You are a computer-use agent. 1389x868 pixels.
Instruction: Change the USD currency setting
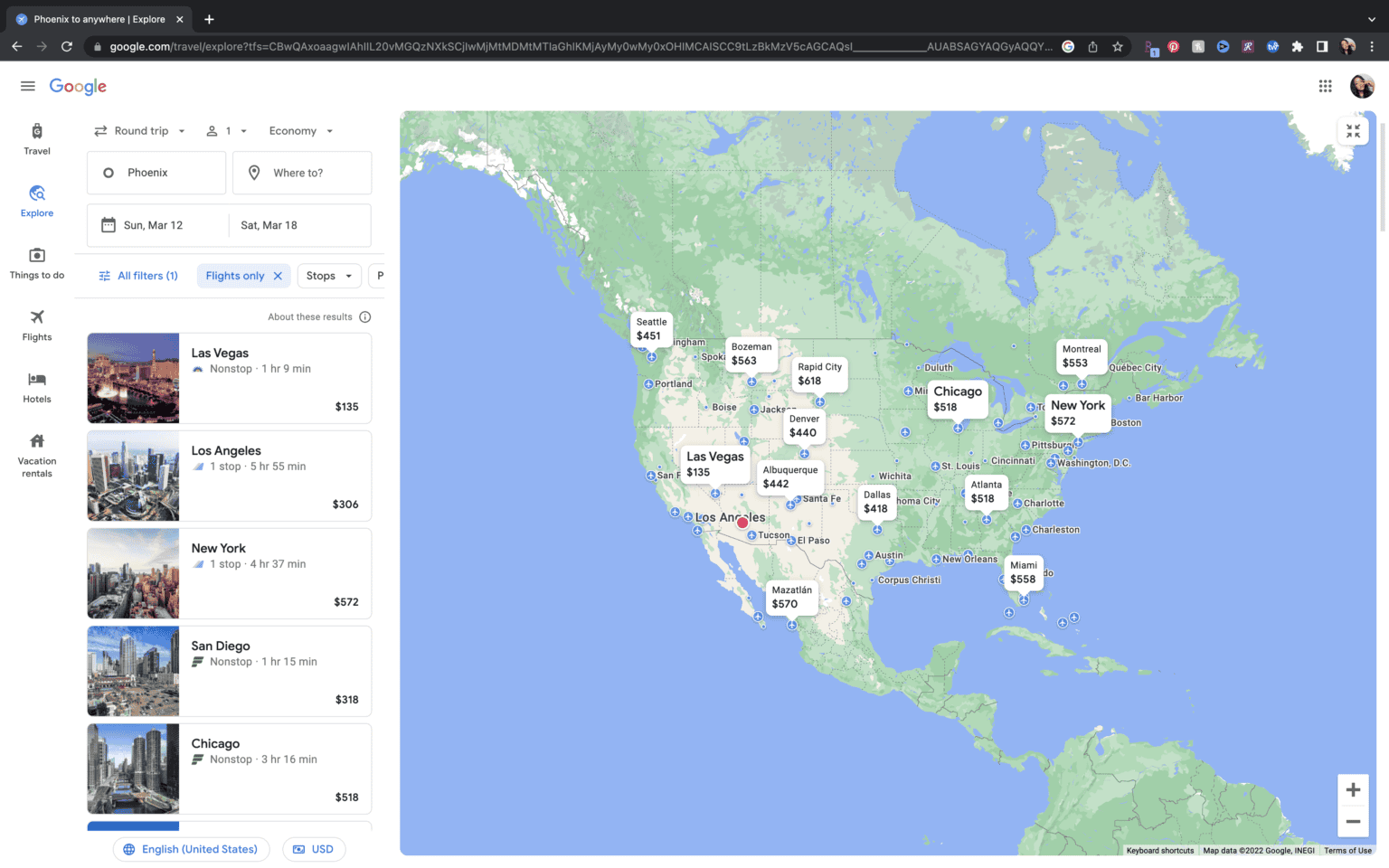(314, 849)
